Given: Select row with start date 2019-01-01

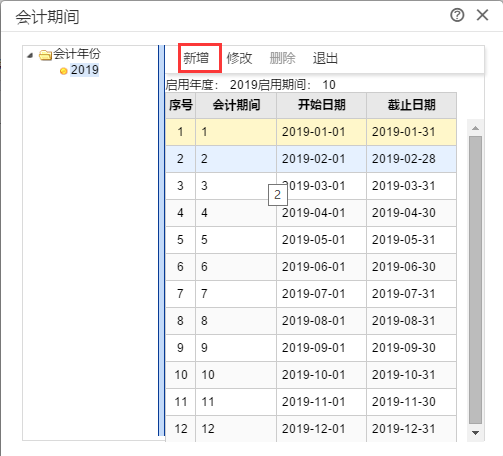Looking at the screenshot, I should pos(311,132).
